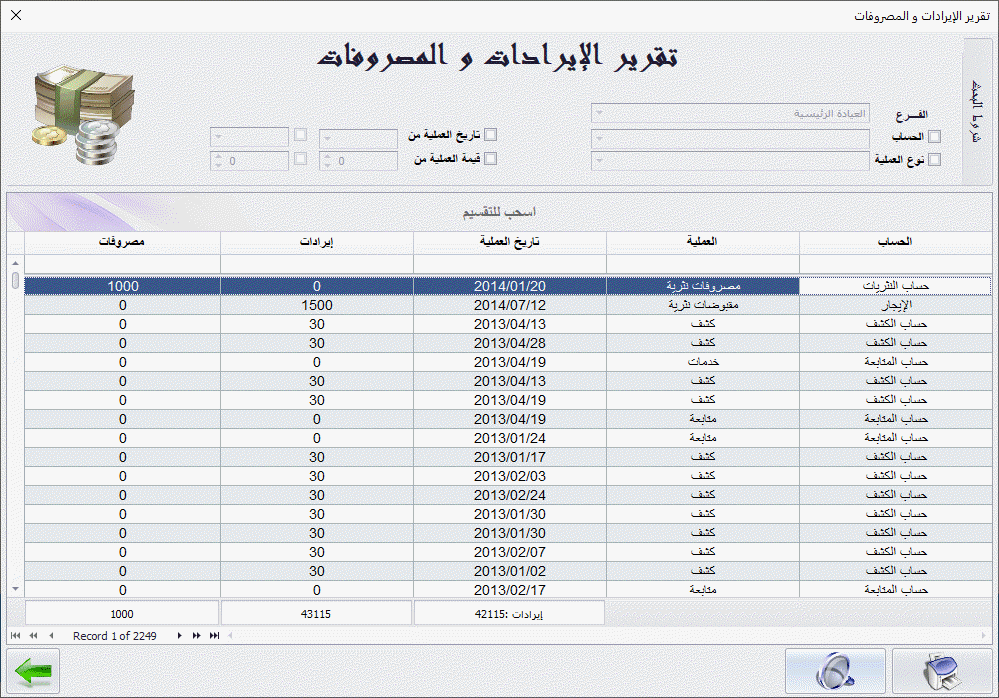Screen dimensions: 999x698
Task: Go to the next record arrow
Action: click(179, 635)
